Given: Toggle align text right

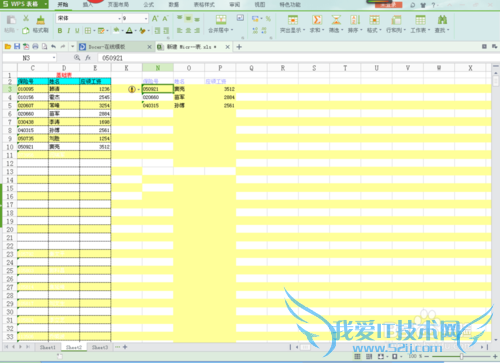Looking at the screenshot, I should point(197,30).
